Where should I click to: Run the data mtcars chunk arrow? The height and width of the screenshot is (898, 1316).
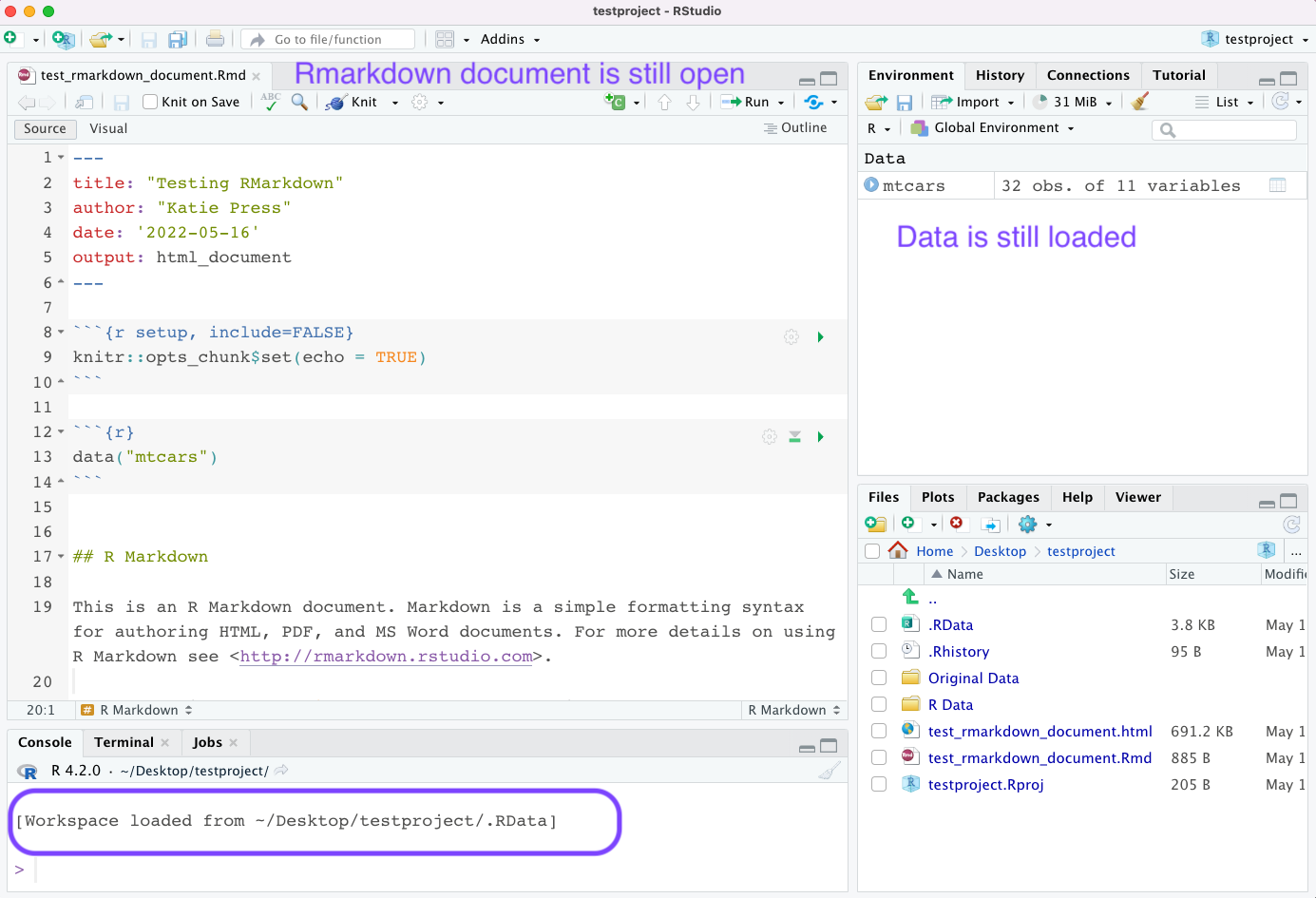(820, 437)
